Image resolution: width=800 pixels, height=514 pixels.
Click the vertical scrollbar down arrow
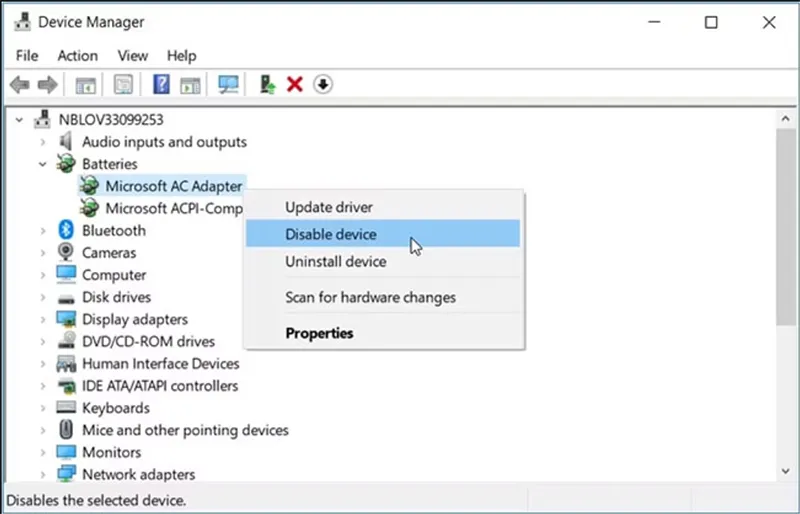pyautogui.click(x=785, y=470)
